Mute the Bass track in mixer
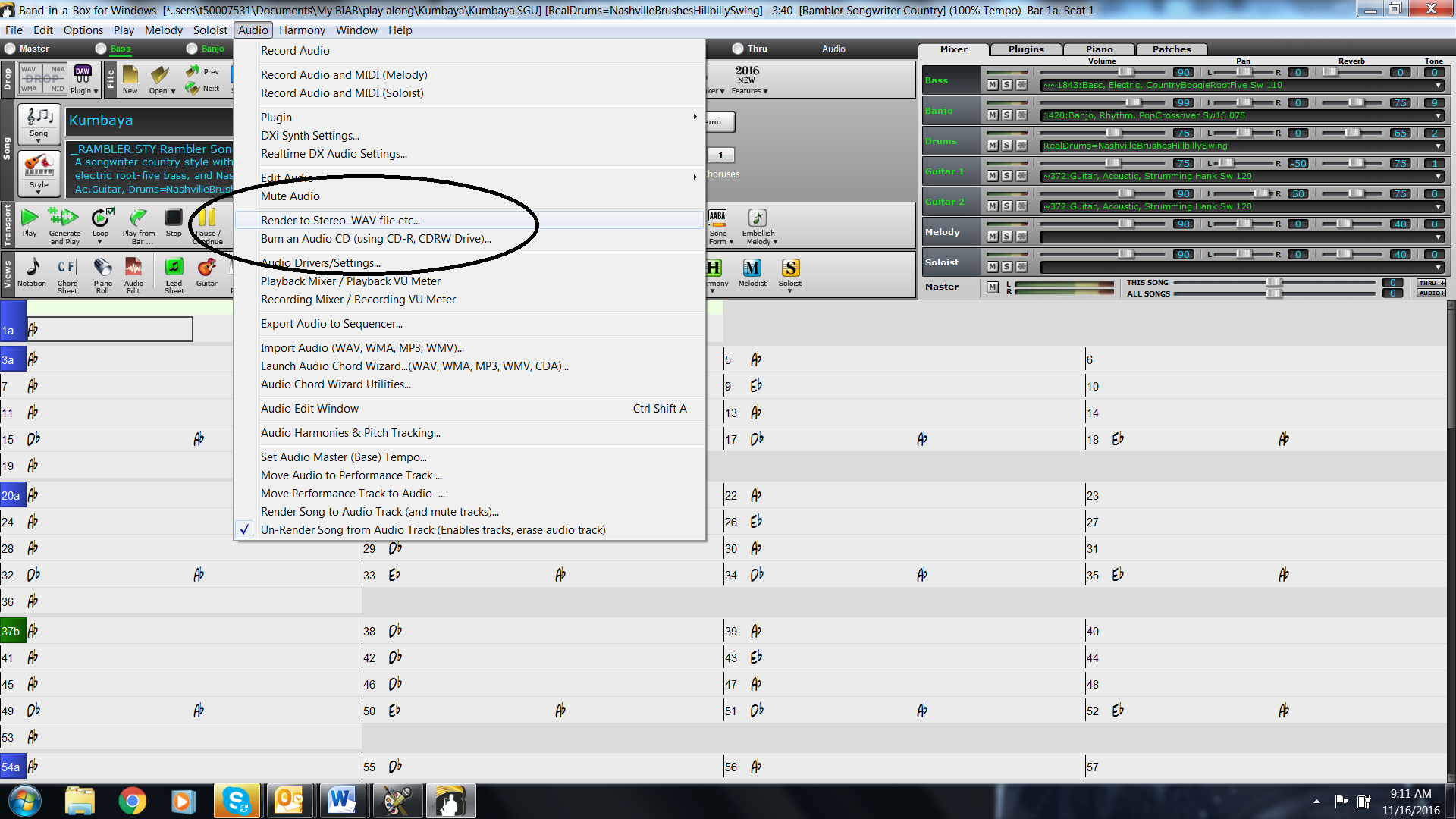1456x819 pixels. click(x=992, y=85)
